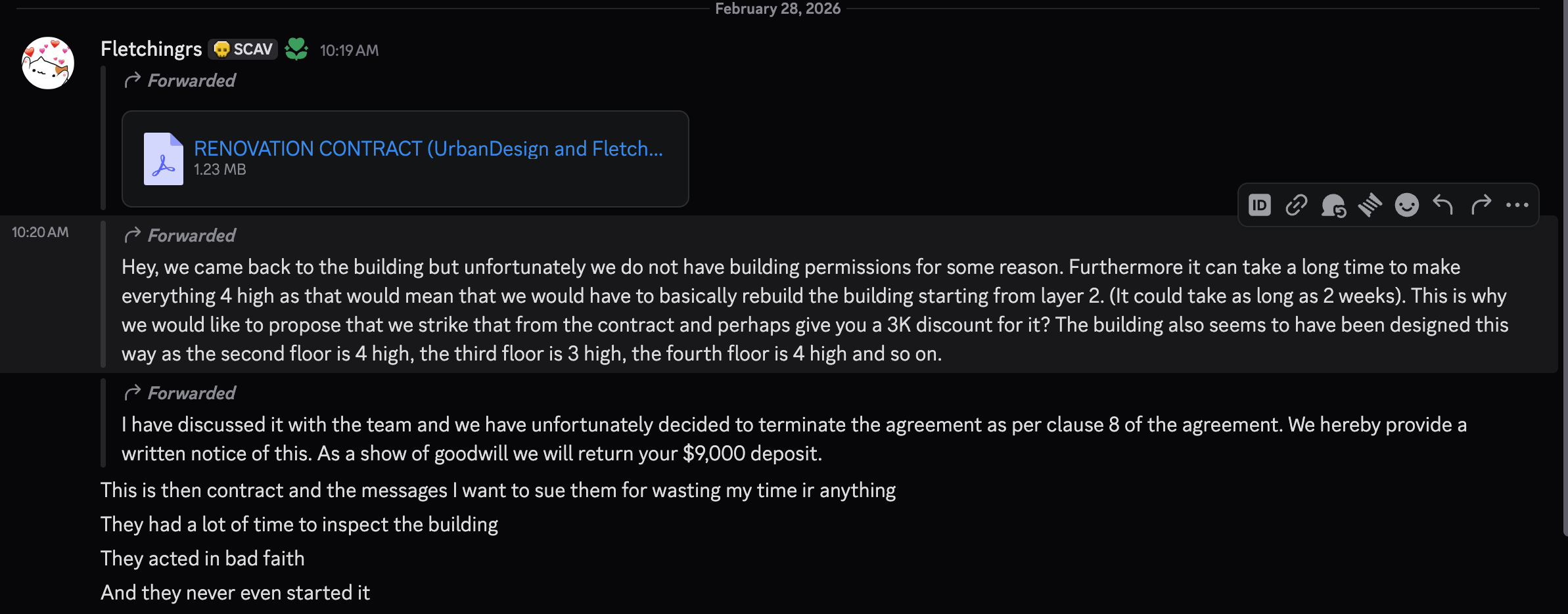Select the super reaction stripes icon

click(x=1370, y=205)
